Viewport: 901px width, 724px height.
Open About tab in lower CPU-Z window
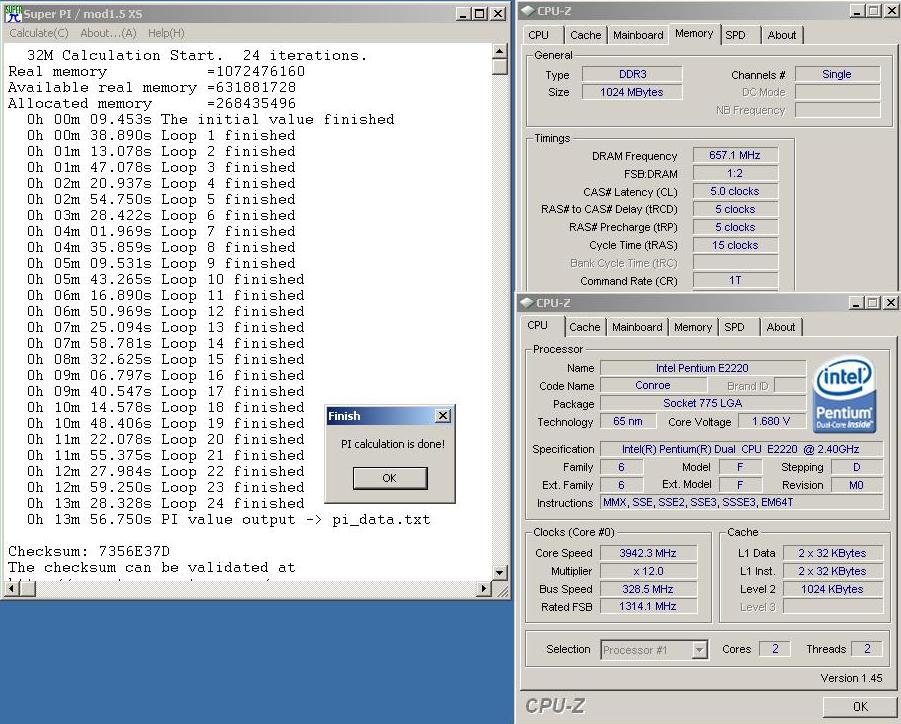[780, 327]
